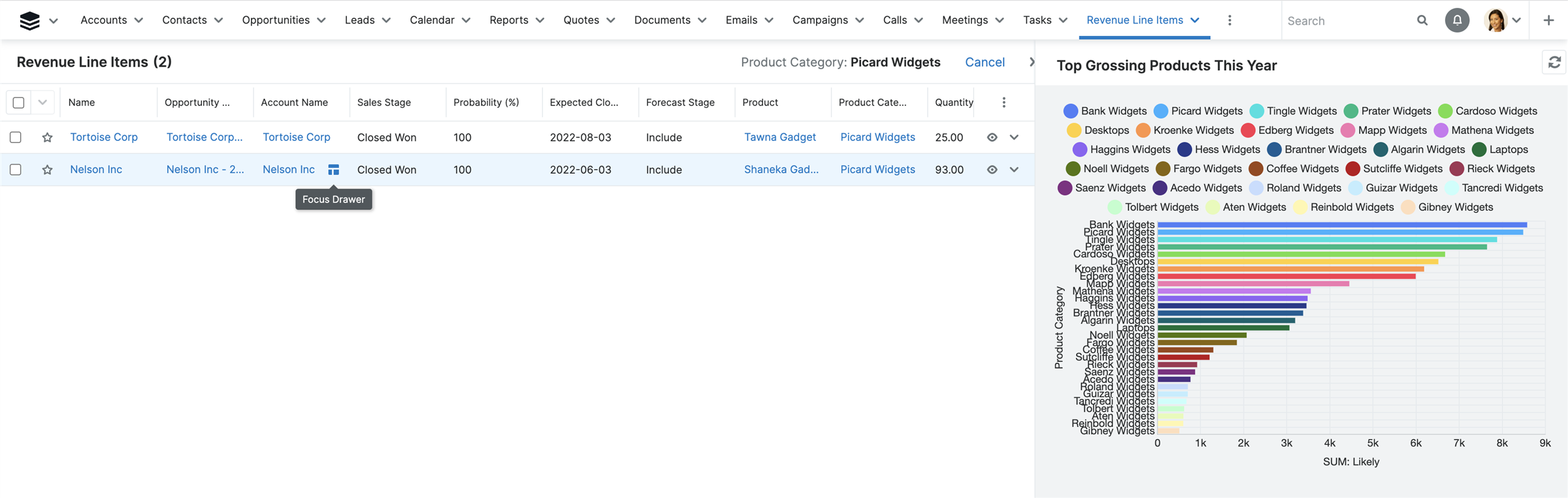Click the plus quick create icon
1568x498 pixels.
[1548, 20]
